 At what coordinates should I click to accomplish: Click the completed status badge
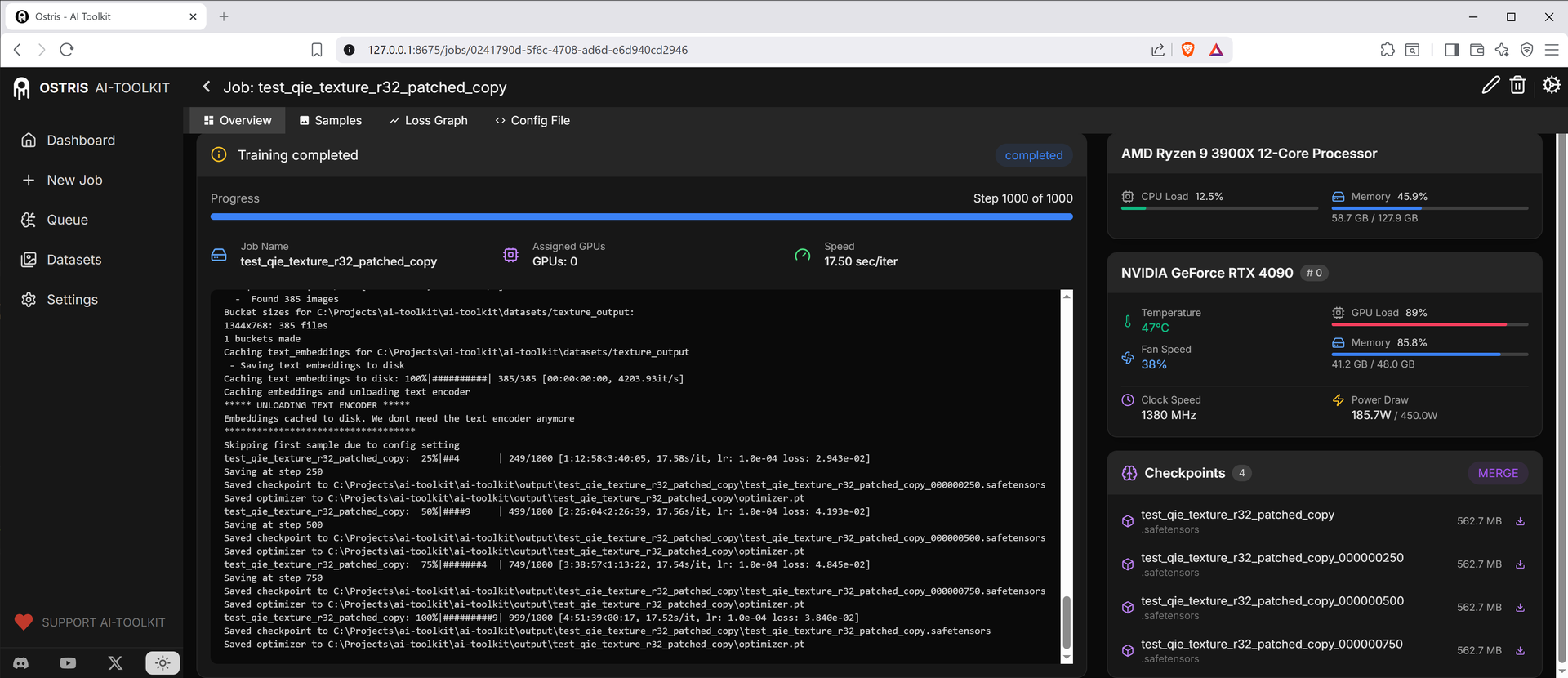(1033, 155)
